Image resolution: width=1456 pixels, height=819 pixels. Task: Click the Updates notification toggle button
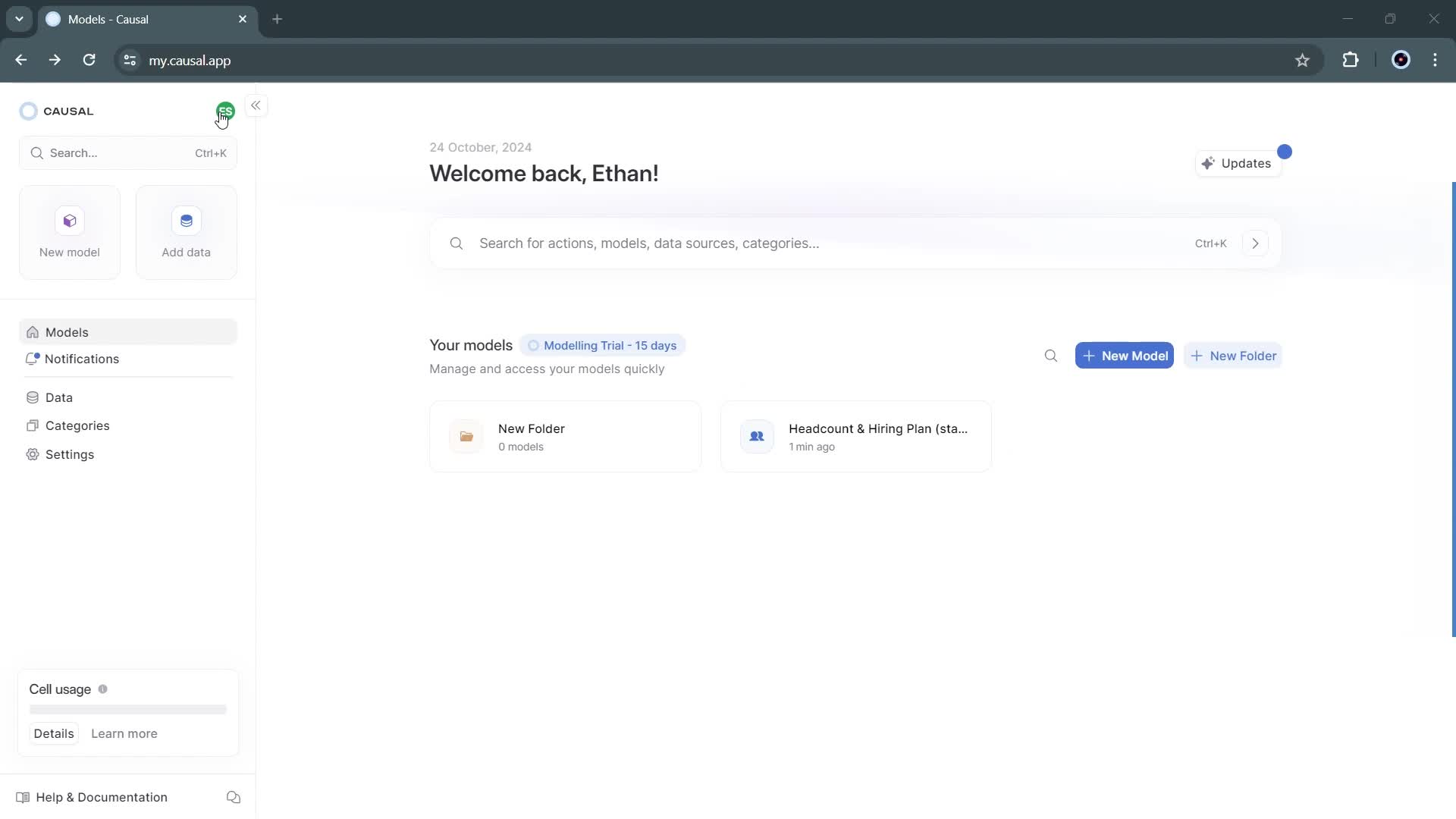1238,163
